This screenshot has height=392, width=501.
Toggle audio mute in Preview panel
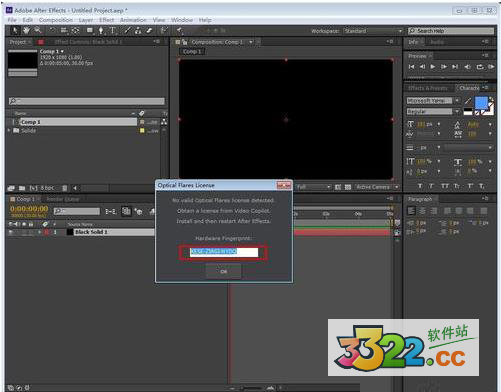click(468, 67)
